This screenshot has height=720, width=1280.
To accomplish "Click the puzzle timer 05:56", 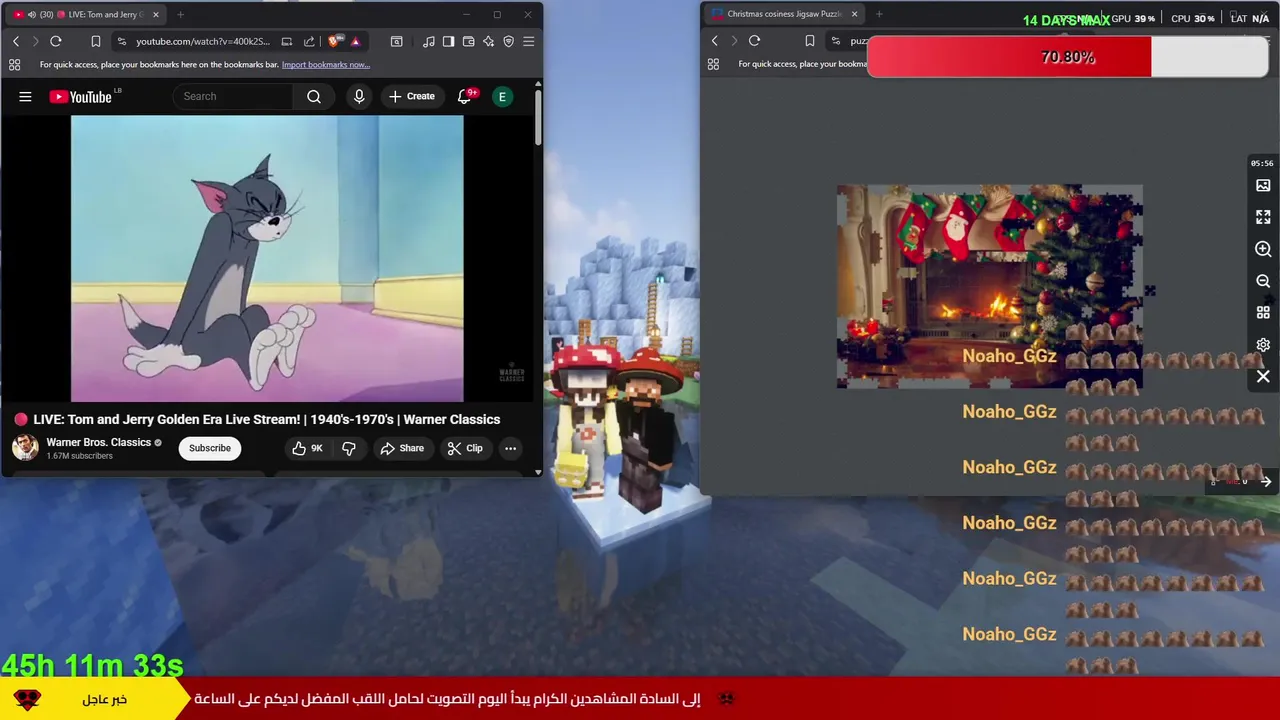I will pos(1262,163).
